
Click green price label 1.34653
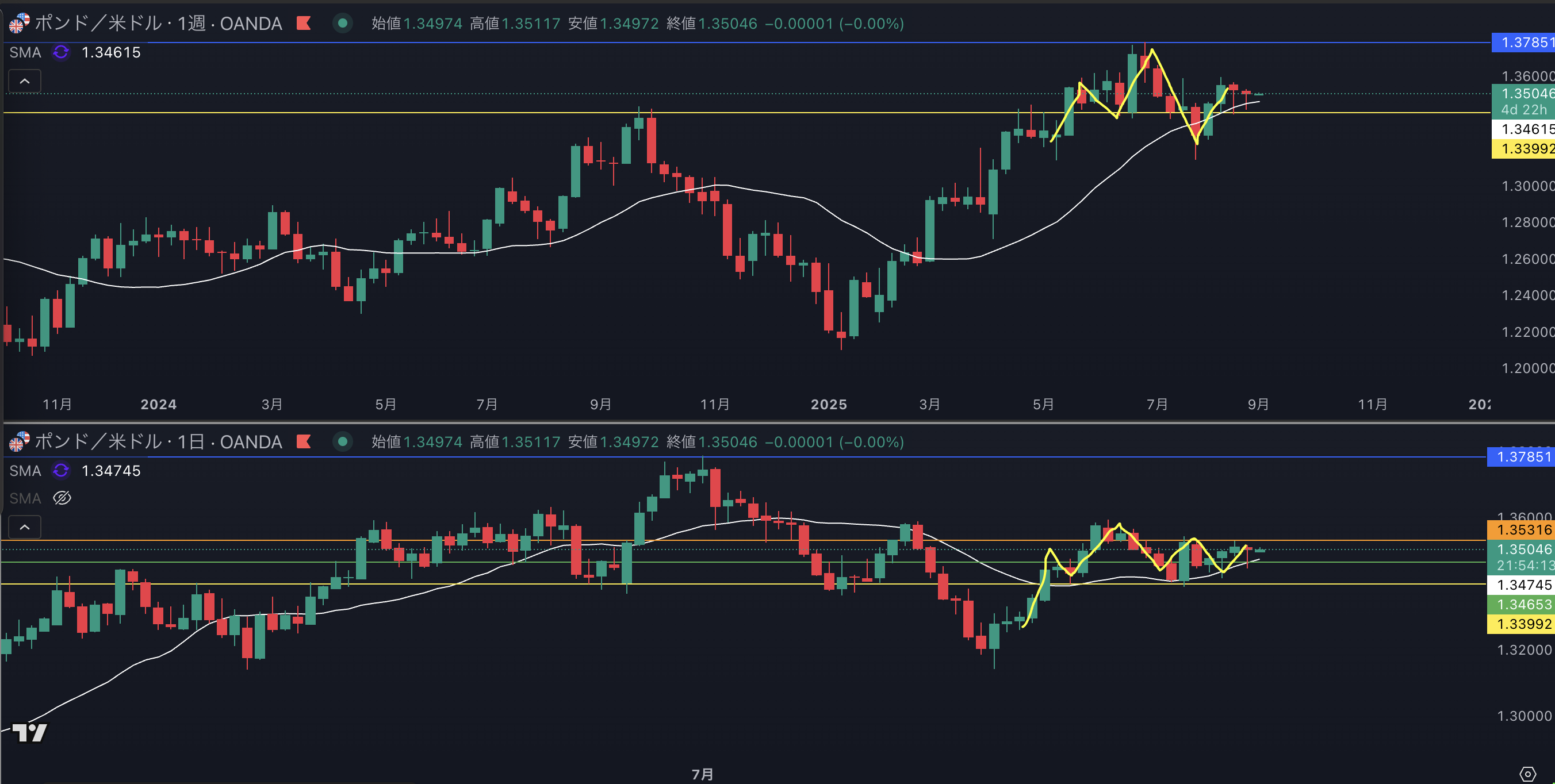click(x=1520, y=605)
